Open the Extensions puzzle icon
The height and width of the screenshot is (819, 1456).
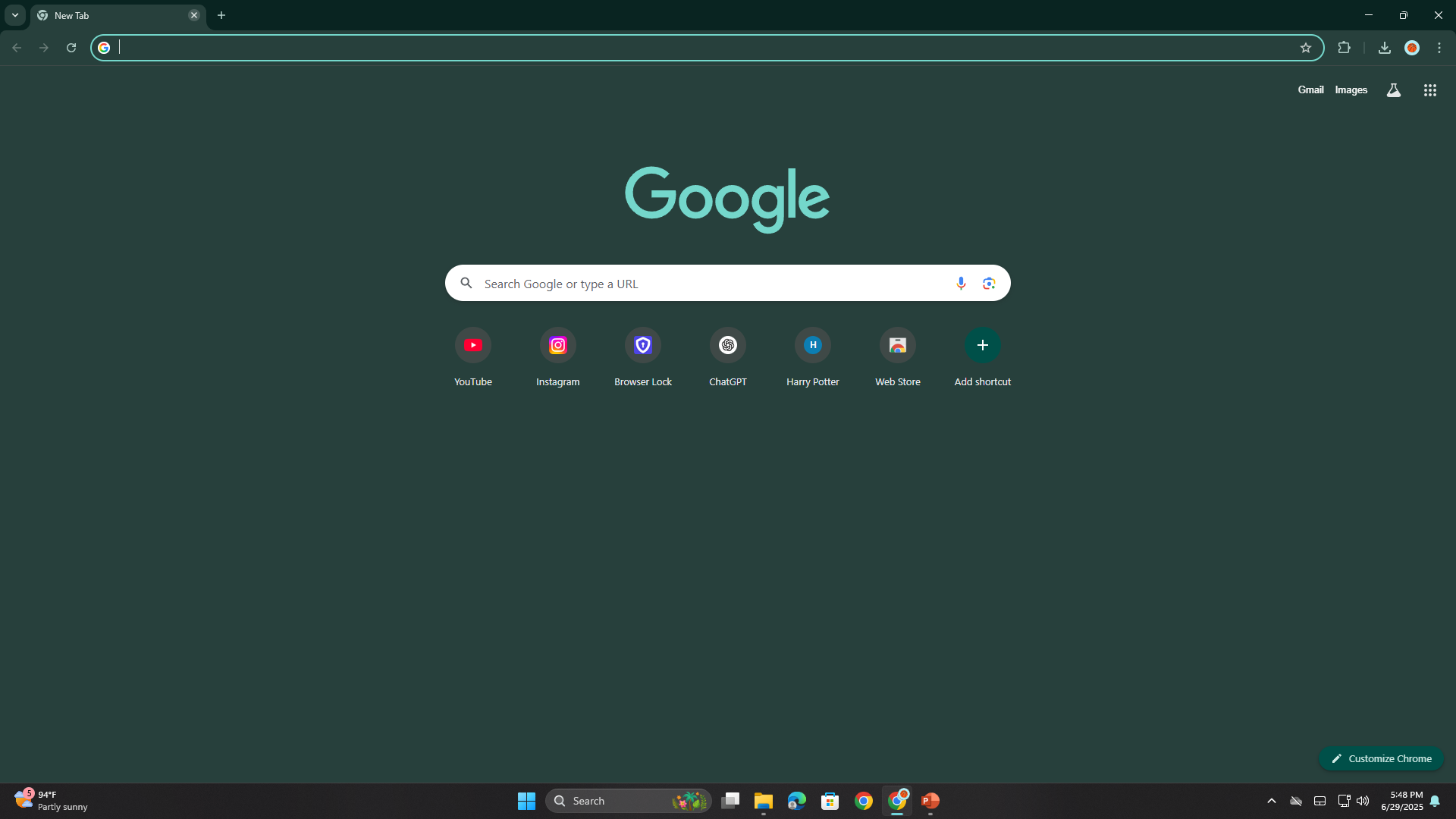1345,48
